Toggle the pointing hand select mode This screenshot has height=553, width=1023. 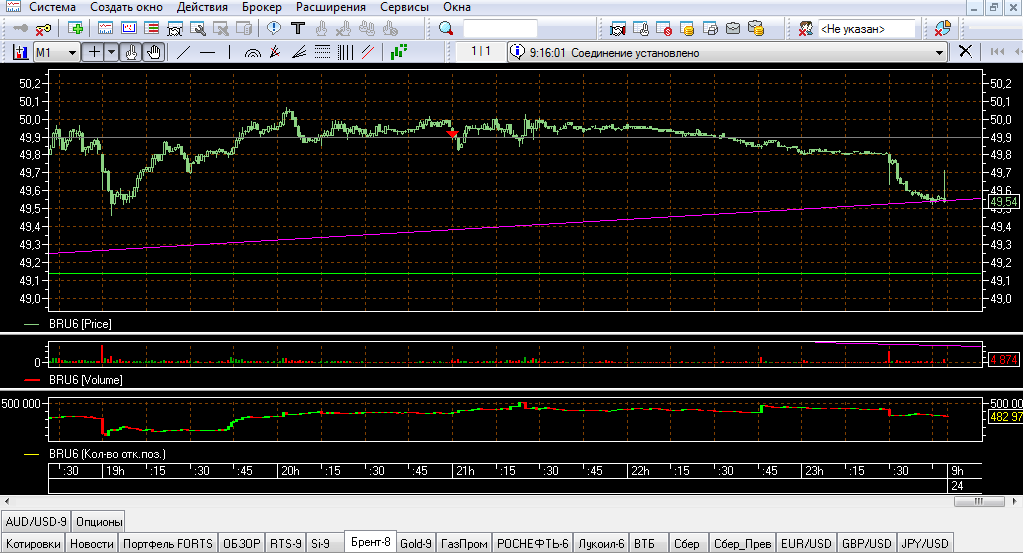click(x=131, y=52)
